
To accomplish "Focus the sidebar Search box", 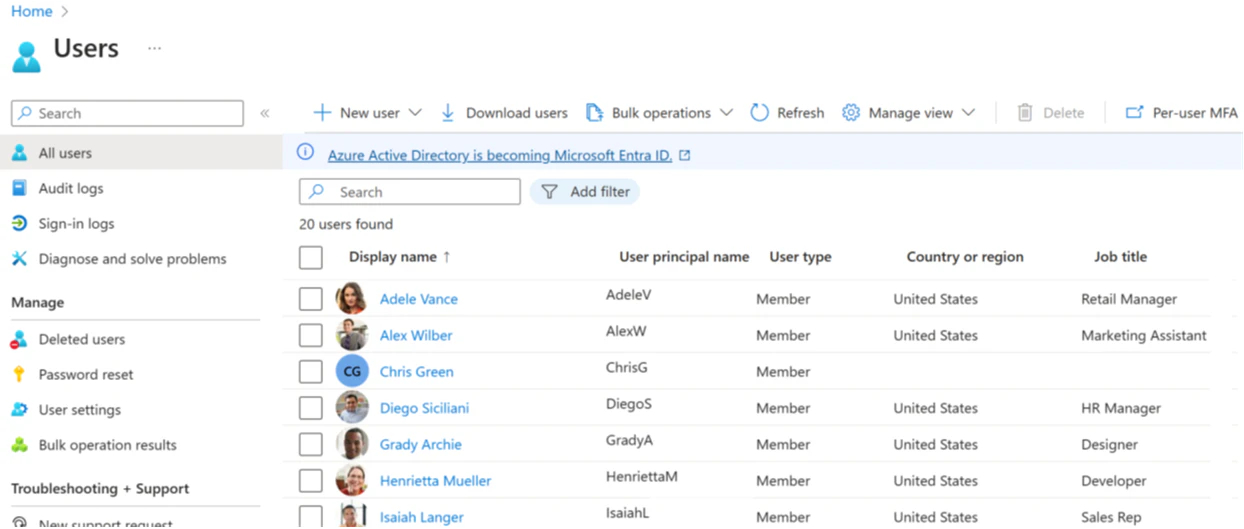I will (x=127, y=113).
